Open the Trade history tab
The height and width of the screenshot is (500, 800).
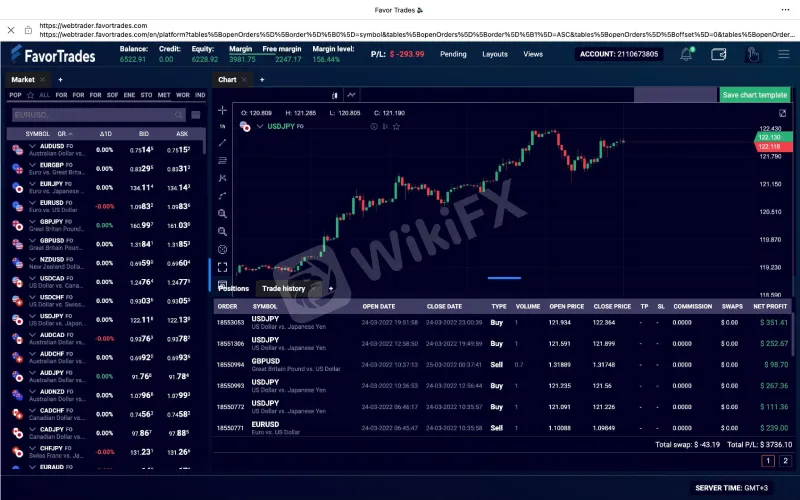(284, 288)
